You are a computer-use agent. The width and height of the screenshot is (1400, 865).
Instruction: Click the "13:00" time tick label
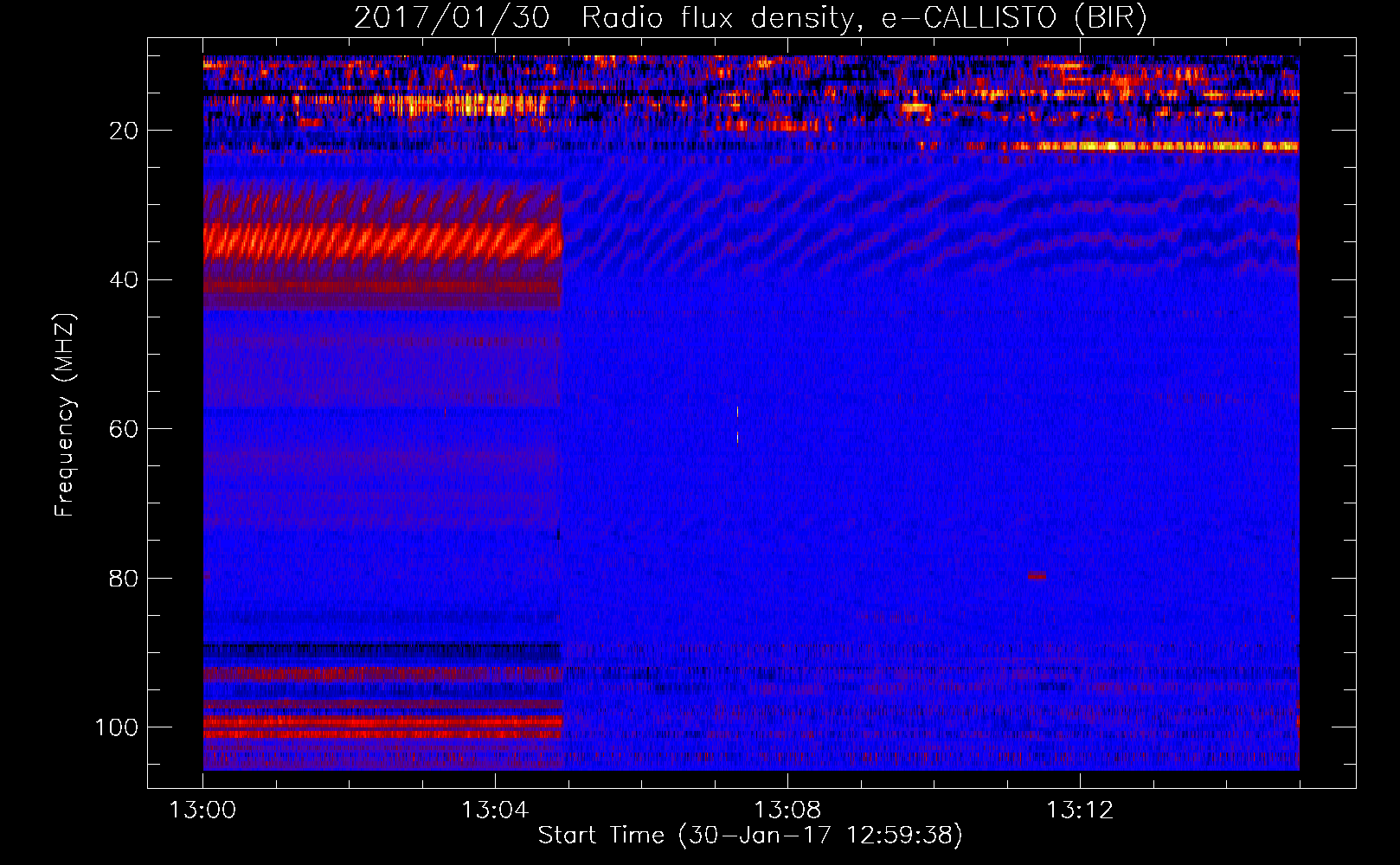[x=202, y=811]
